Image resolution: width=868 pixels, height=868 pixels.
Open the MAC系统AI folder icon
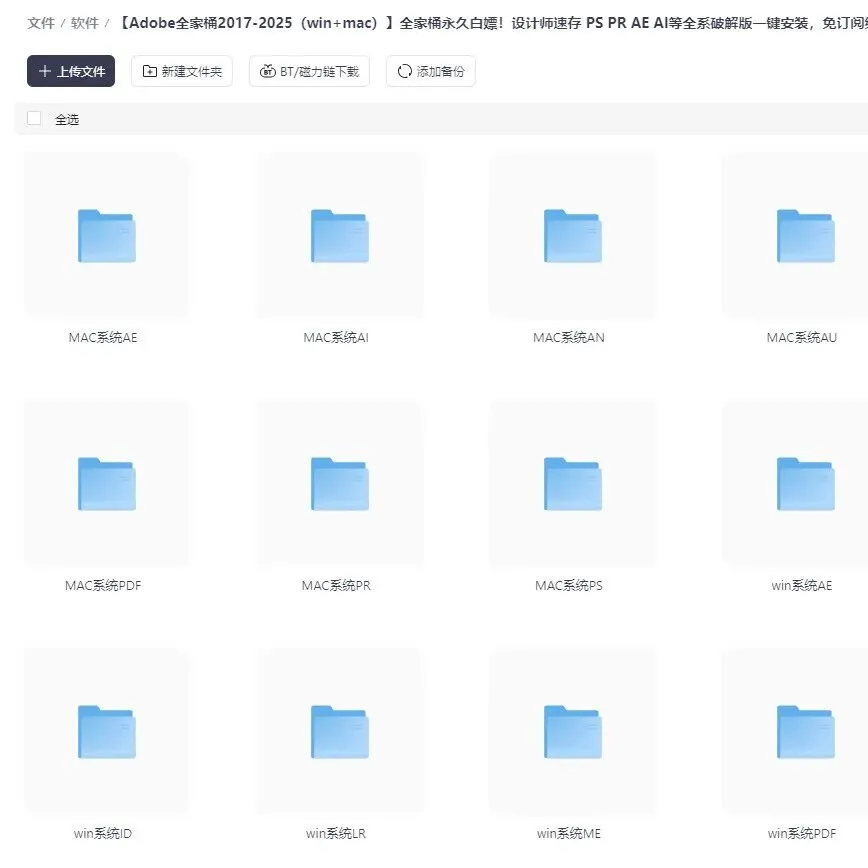coord(339,236)
